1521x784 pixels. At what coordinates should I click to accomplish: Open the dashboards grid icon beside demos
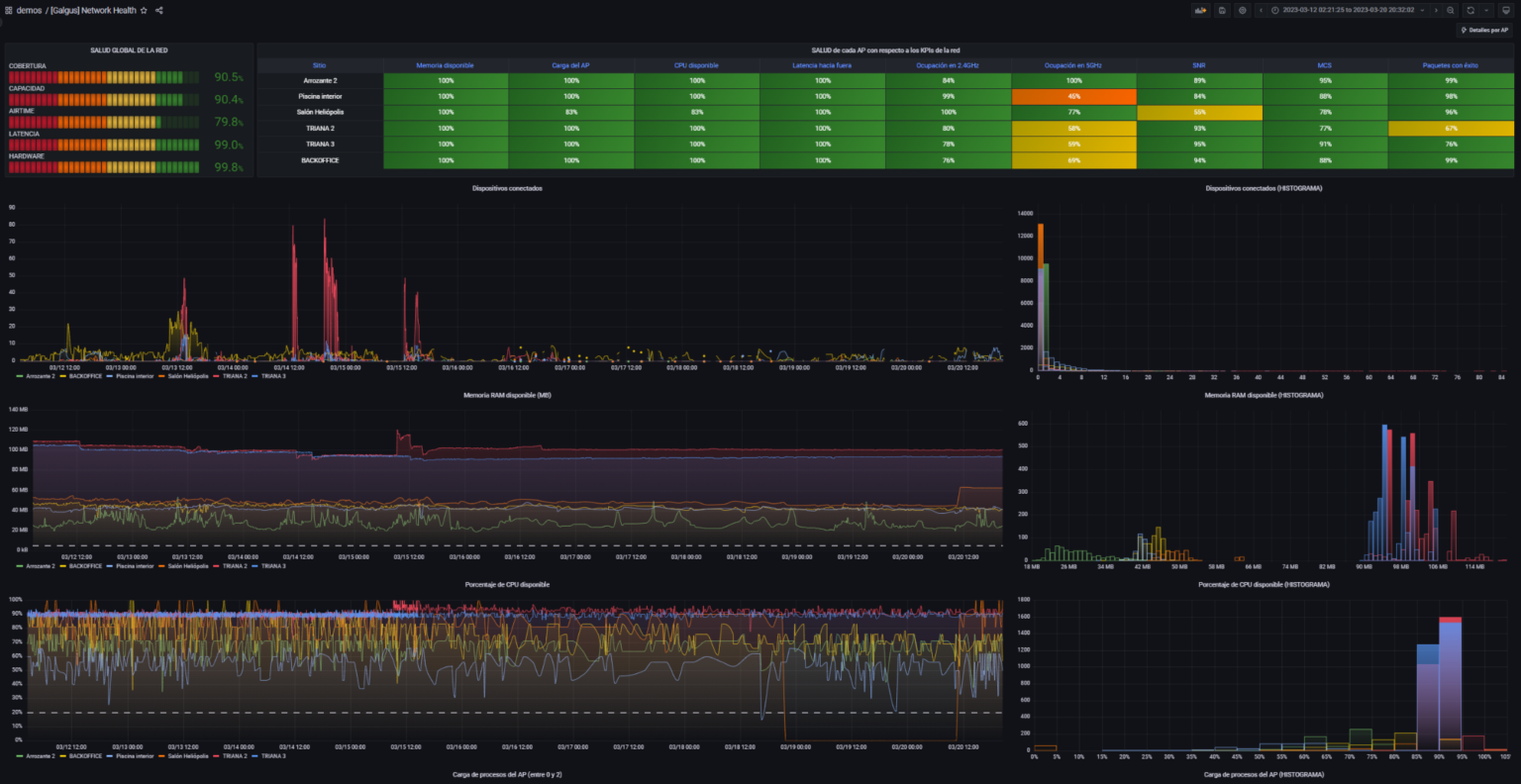(x=8, y=10)
